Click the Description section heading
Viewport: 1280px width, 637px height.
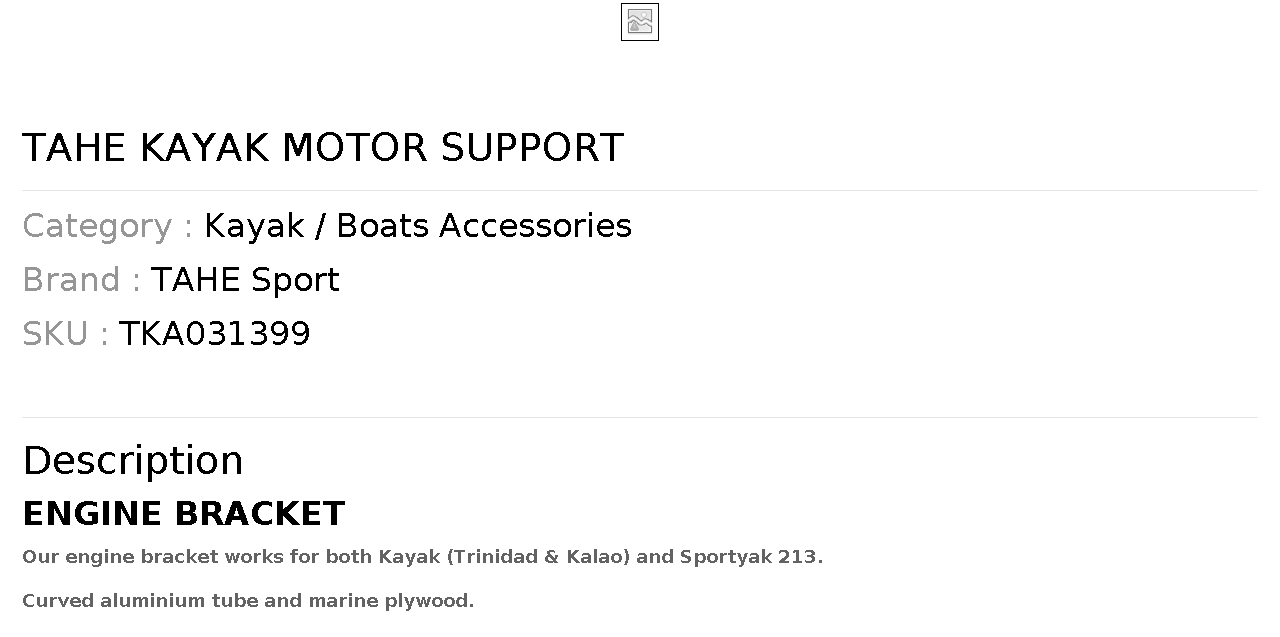pyautogui.click(x=133, y=461)
